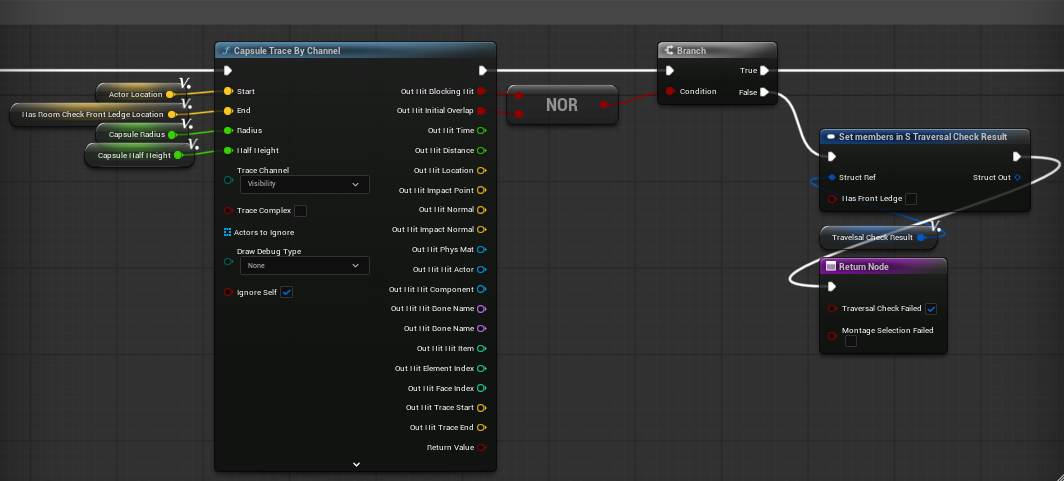This screenshot has height=481, width=1064.
Task: Click the Struct Ref input pin
Action: click(x=831, y=178)
